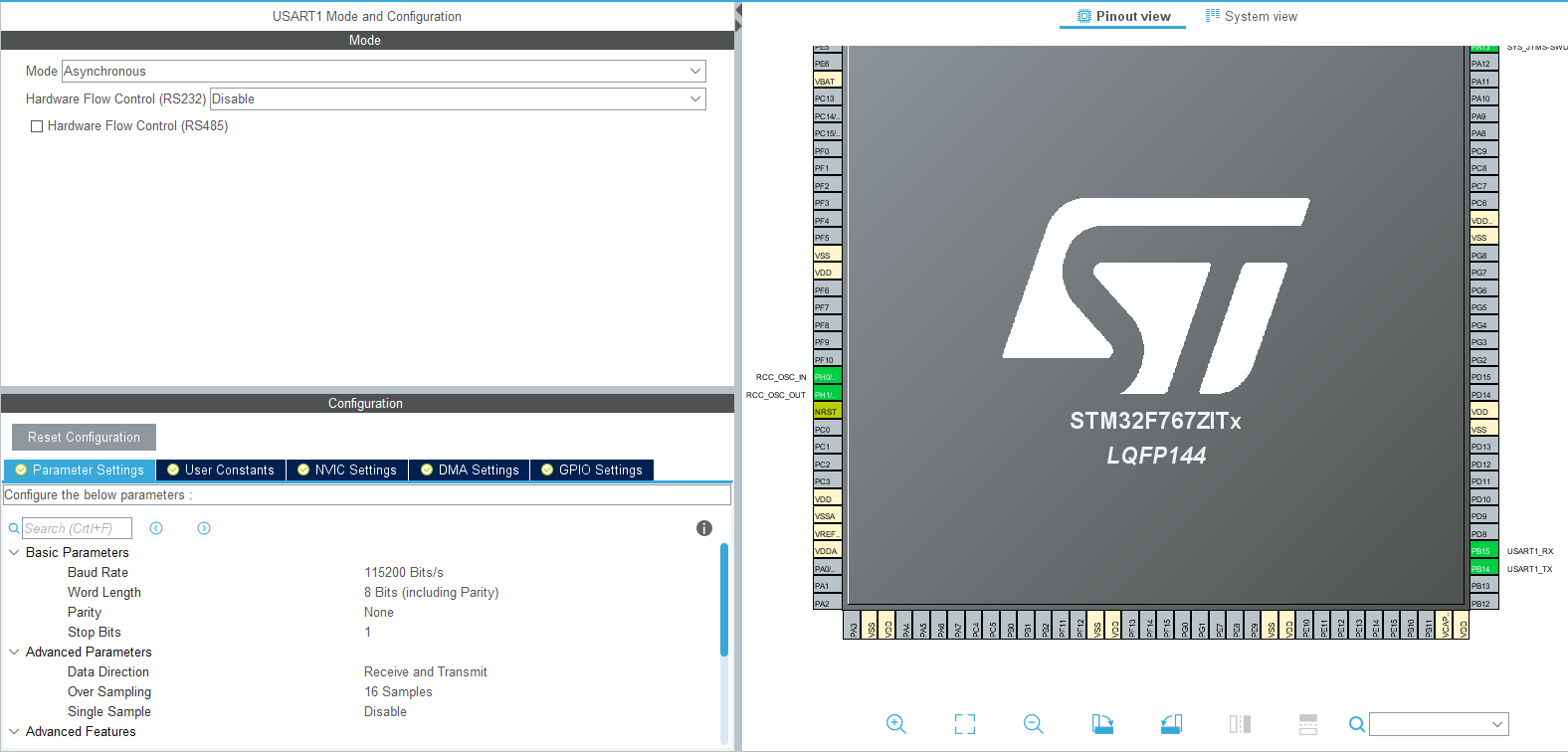Click the STM32F767ZITx chip name label
1568x752 pixels.
tap(1156, 421)
